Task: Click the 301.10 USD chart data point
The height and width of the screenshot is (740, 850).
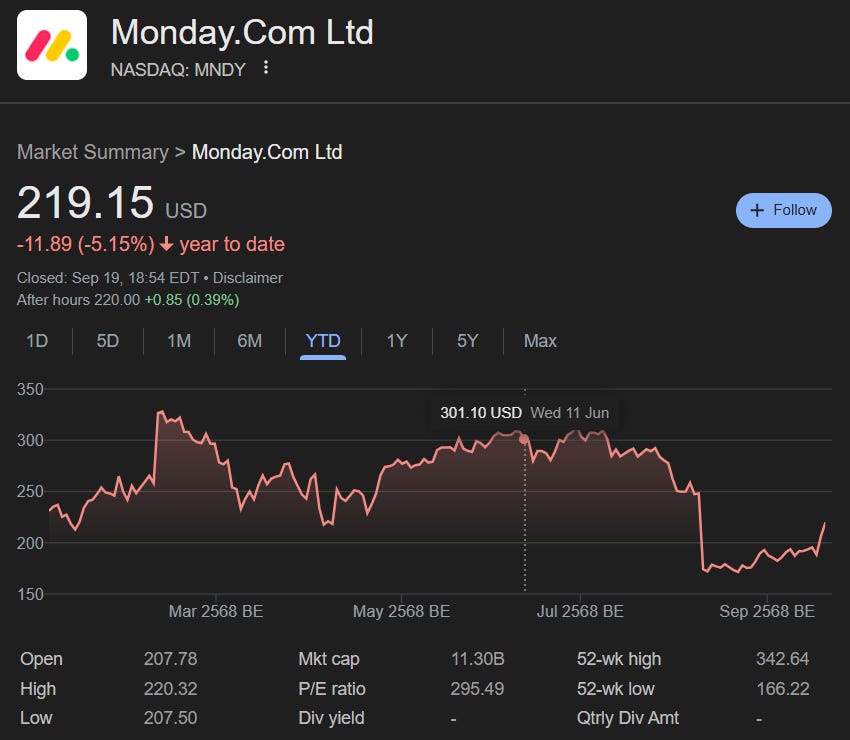Action: [x=524, y=439]
